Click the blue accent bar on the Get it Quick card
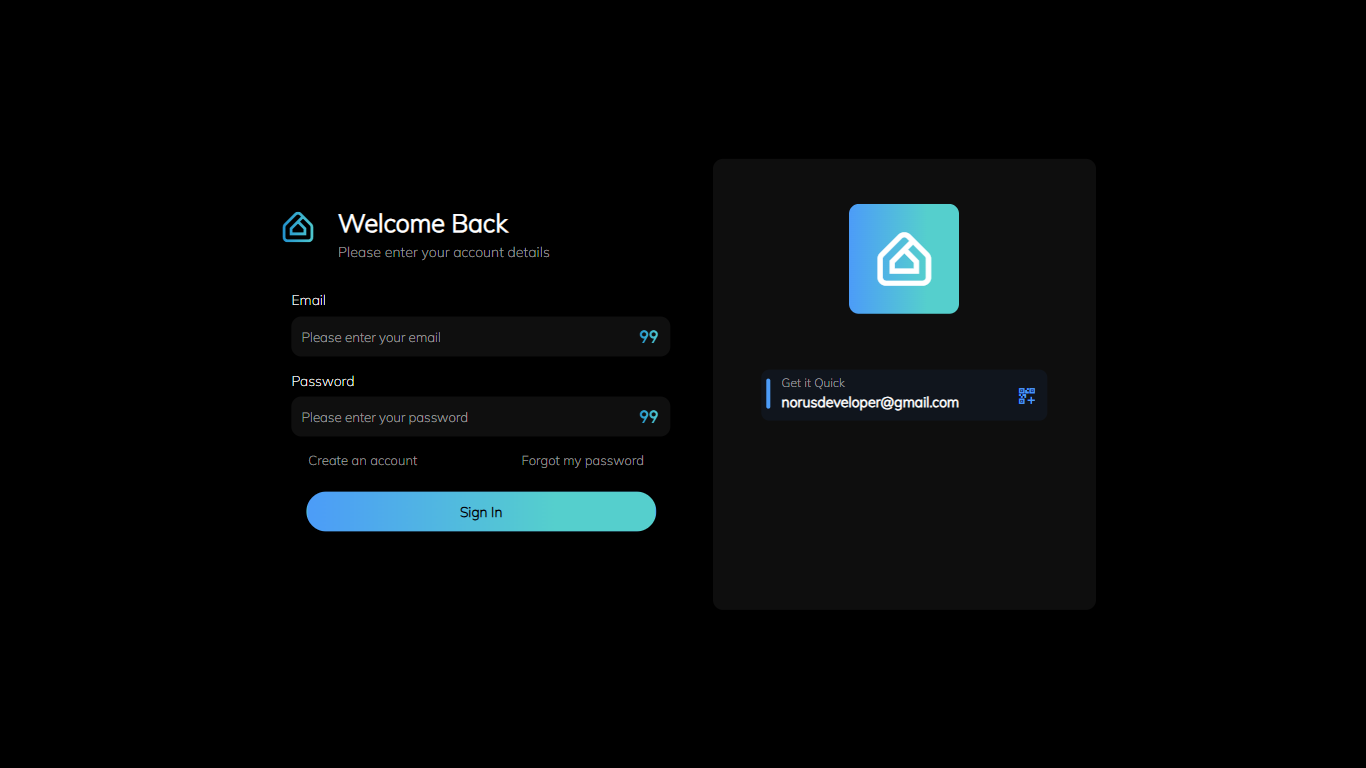 point(768,394)
